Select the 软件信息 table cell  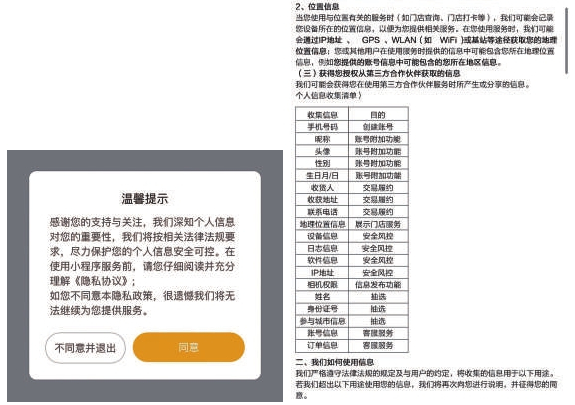[322, 260]
